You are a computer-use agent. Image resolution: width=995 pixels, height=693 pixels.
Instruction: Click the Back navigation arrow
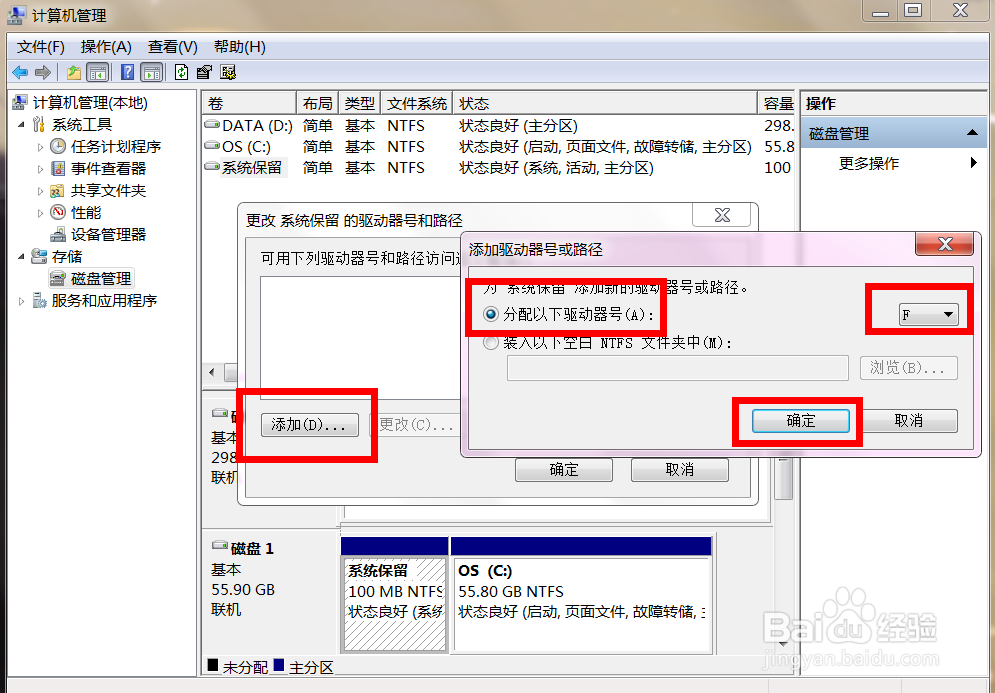[x=20, y=72]
